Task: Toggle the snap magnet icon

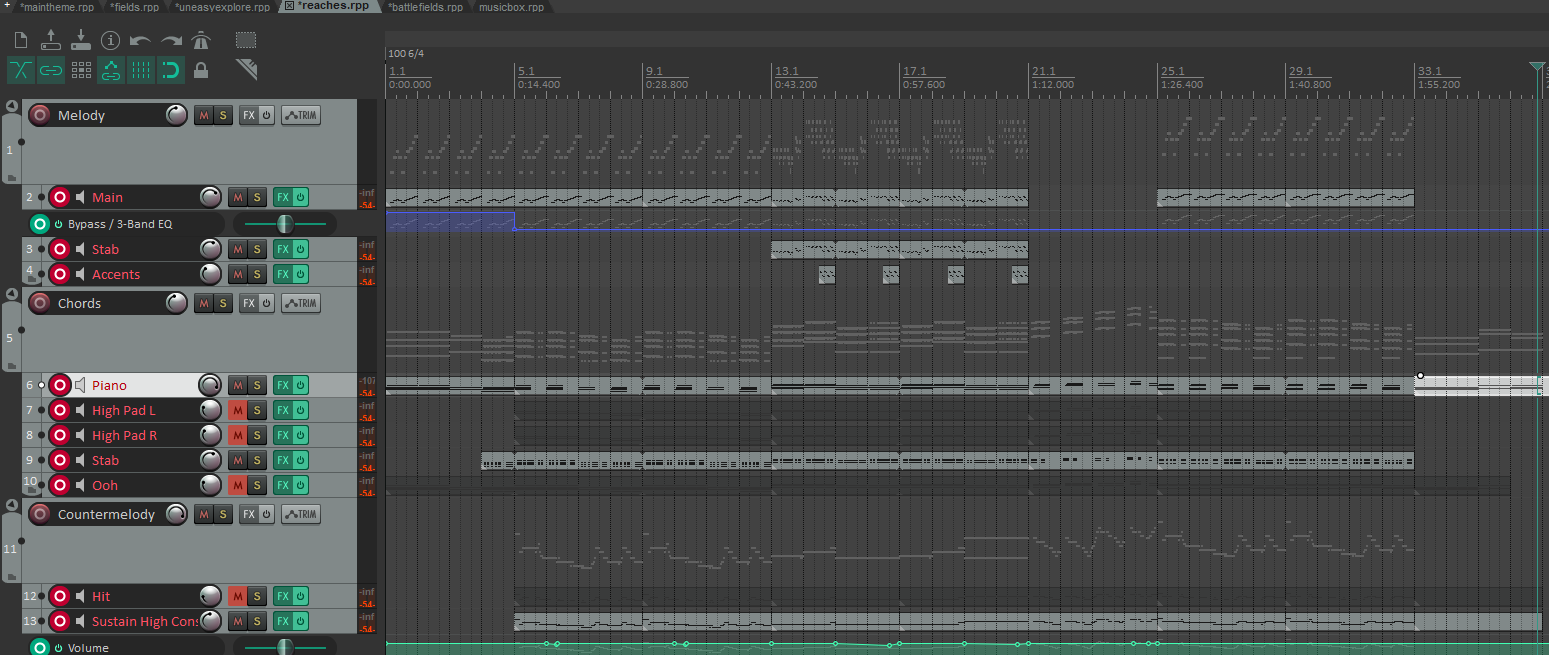Action: pos(171,70)
